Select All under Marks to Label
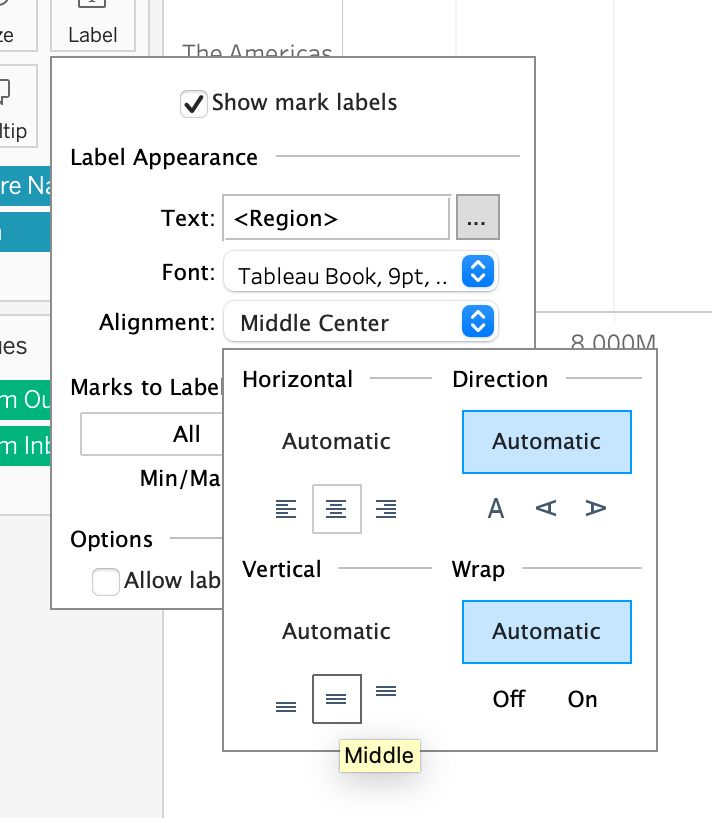The height and width of the screenshot is (818, 712). tap(186, 434)
